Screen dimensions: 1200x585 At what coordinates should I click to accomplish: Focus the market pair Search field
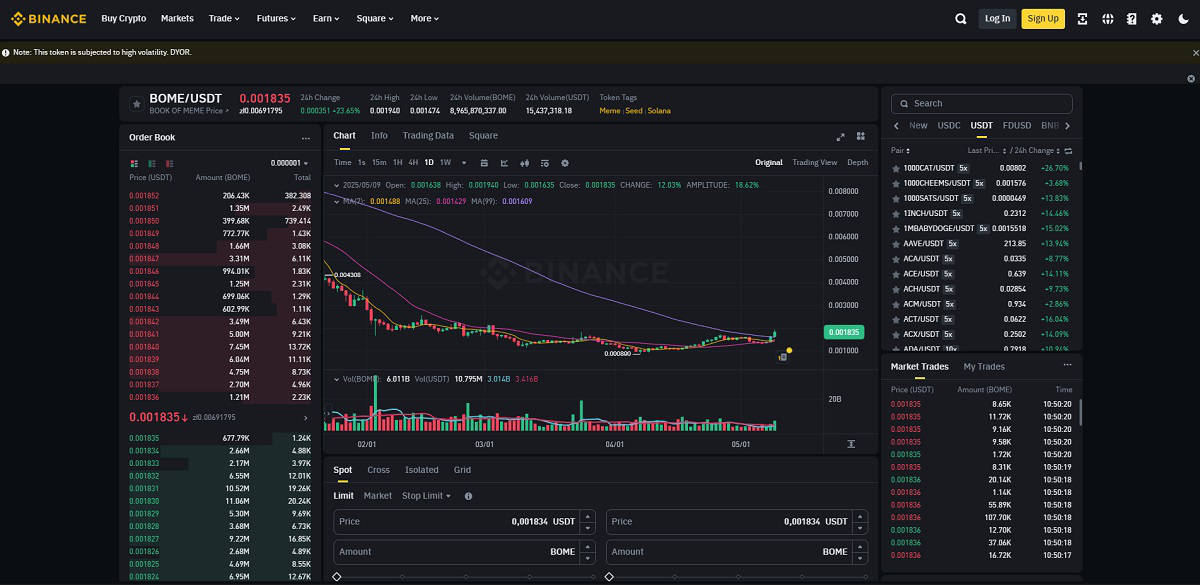(x=982, y=103)
